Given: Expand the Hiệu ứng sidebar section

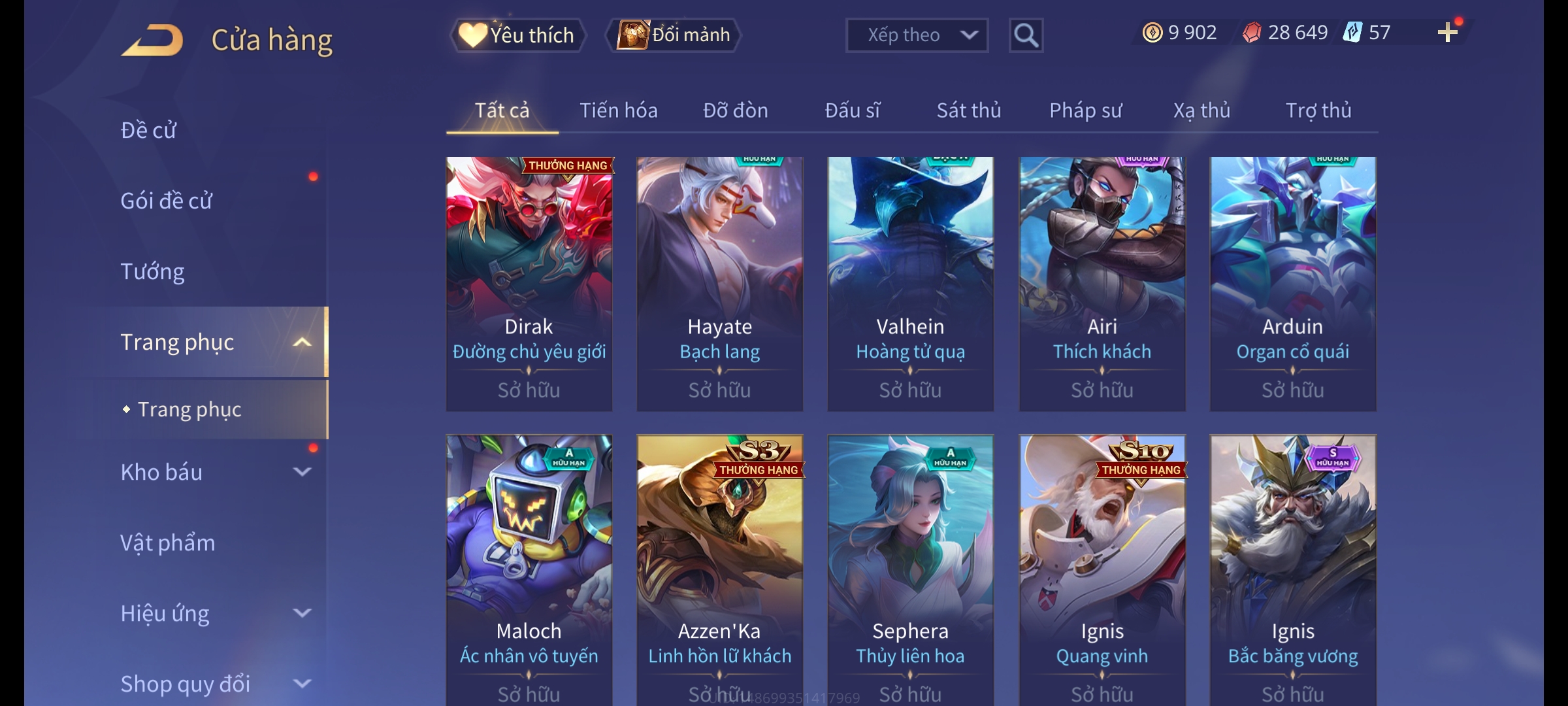Looking at the screenshot, I should point(302,613).
